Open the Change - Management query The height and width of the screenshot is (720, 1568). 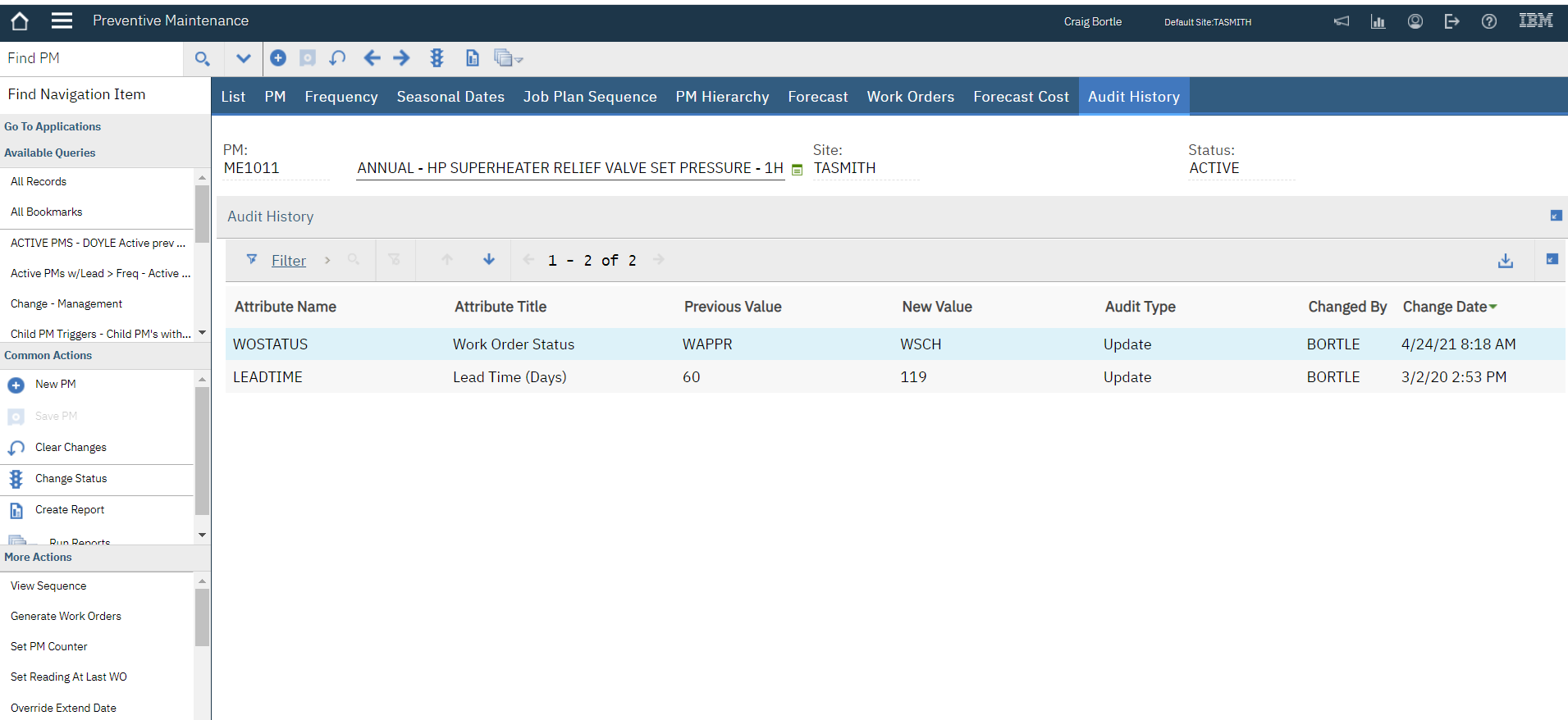(66, 303)
